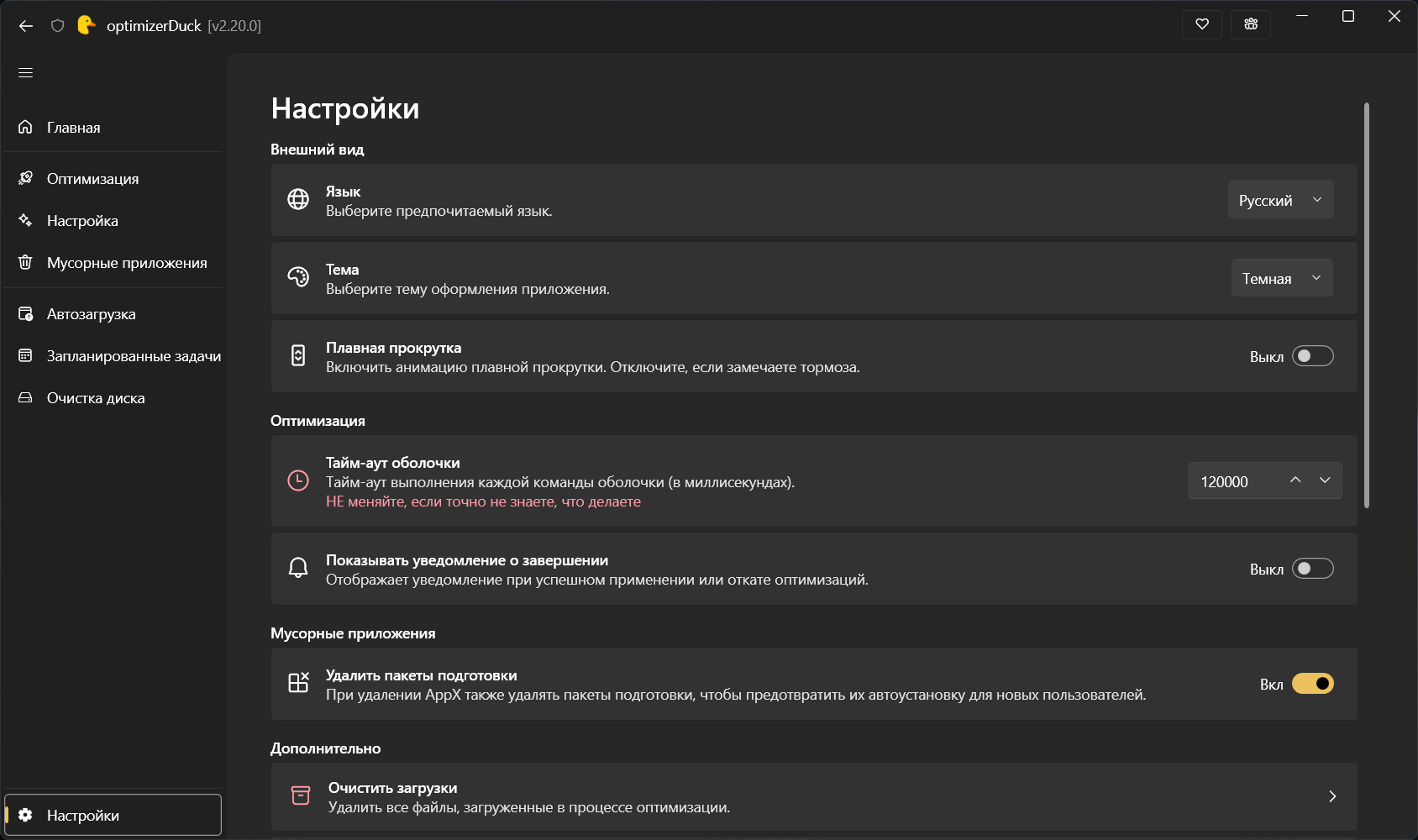Turn off Удалить пакеты подготовки switch

tap(1313, 684)
